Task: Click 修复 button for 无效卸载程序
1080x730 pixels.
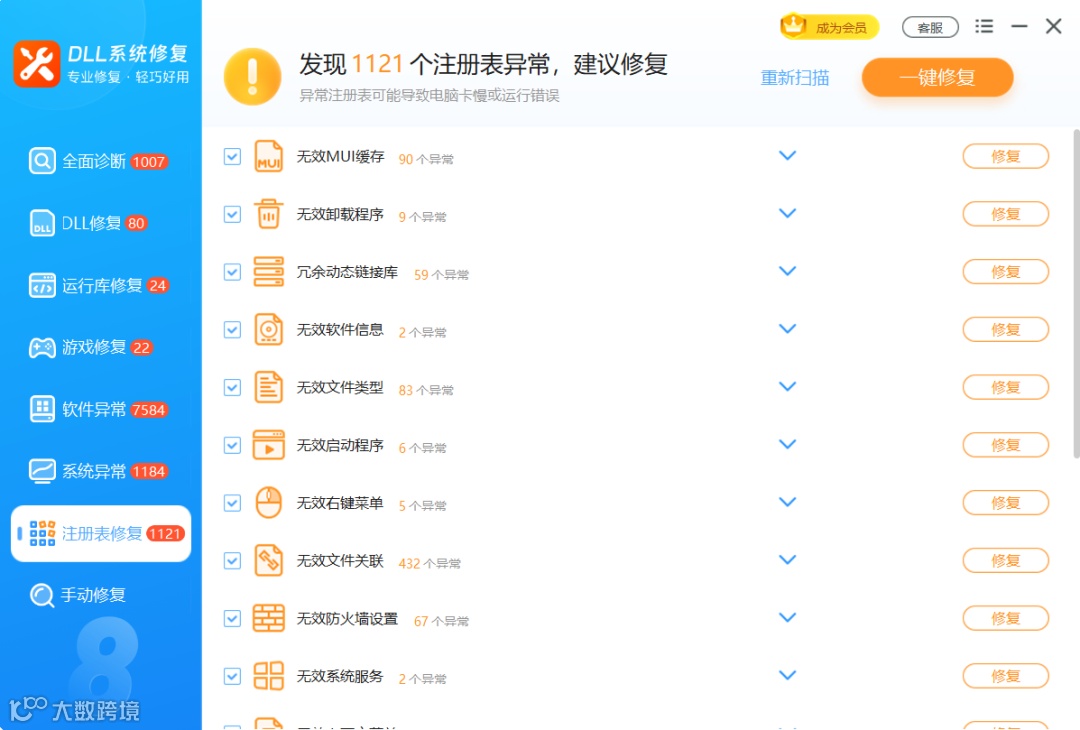Action: 1006,214
